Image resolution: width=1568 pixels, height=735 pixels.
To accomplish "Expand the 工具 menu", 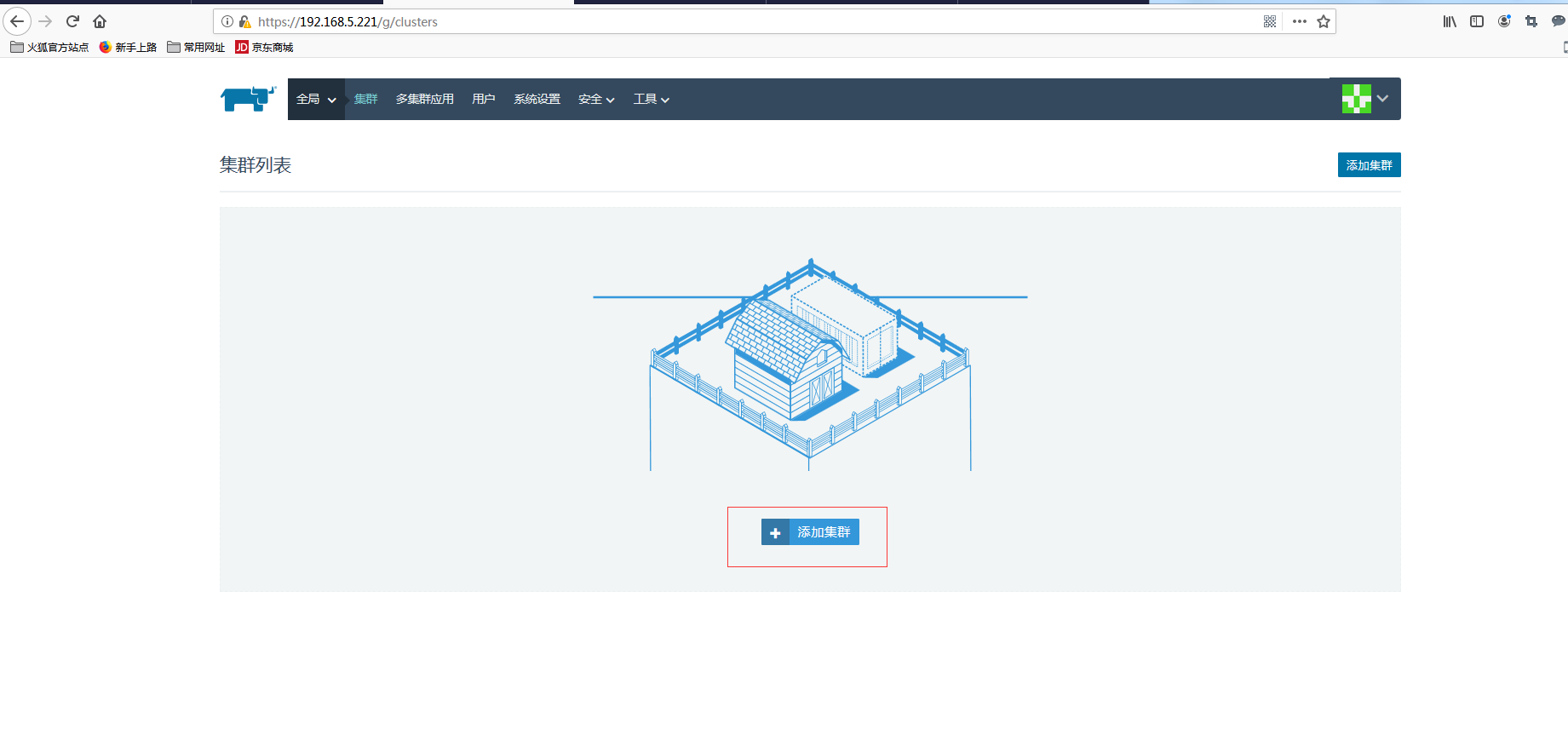I will coord(652,100).
